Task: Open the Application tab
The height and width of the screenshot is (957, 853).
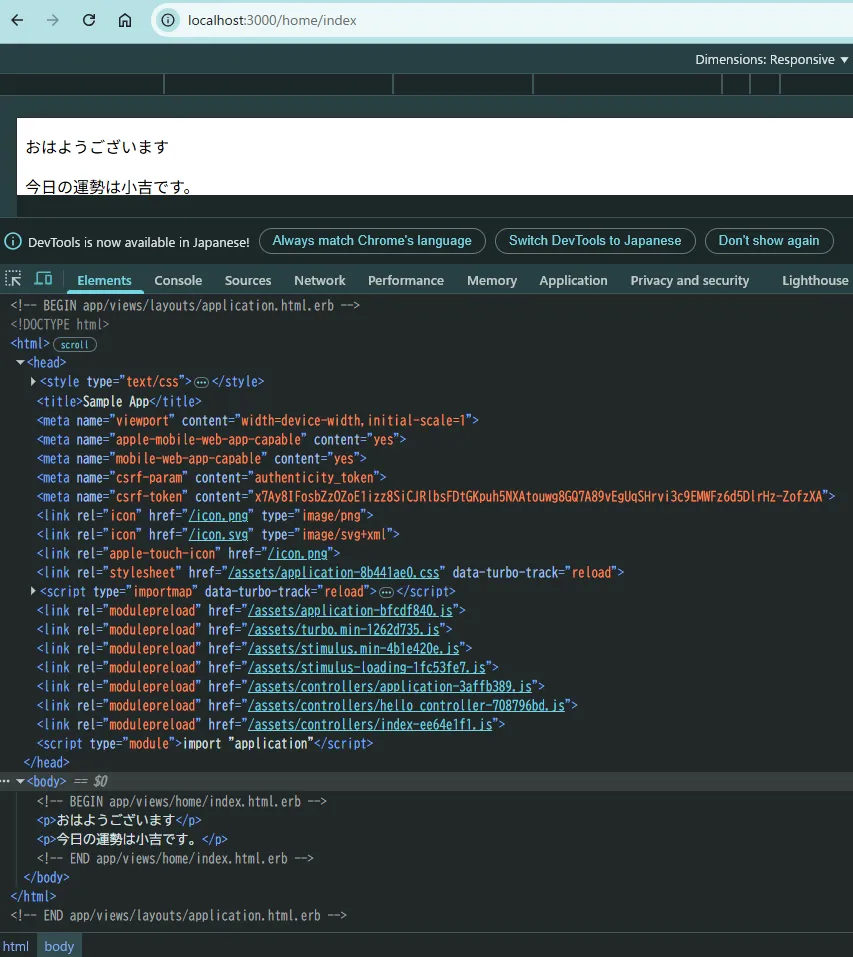Action: (x=574, y=280)
